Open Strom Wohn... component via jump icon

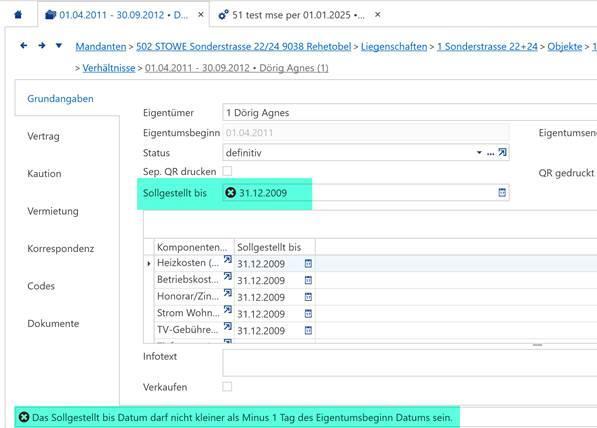228,310
